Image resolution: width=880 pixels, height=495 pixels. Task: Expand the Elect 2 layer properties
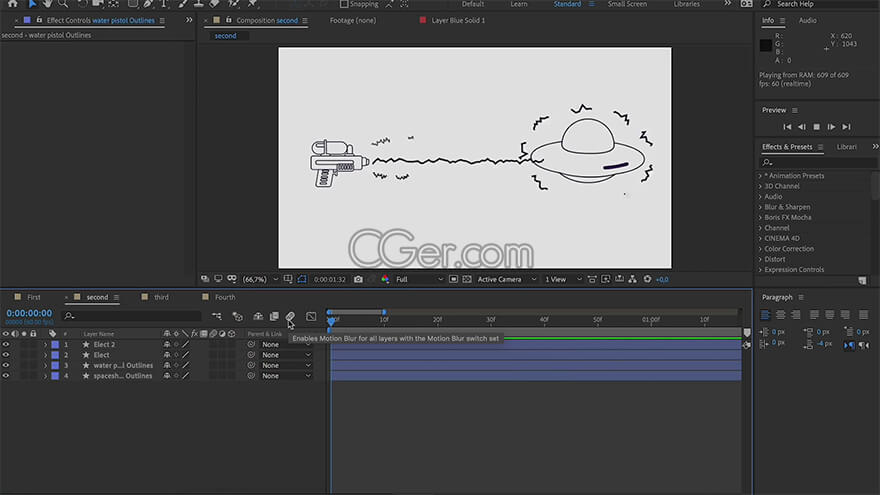click(x=45, y=345)
